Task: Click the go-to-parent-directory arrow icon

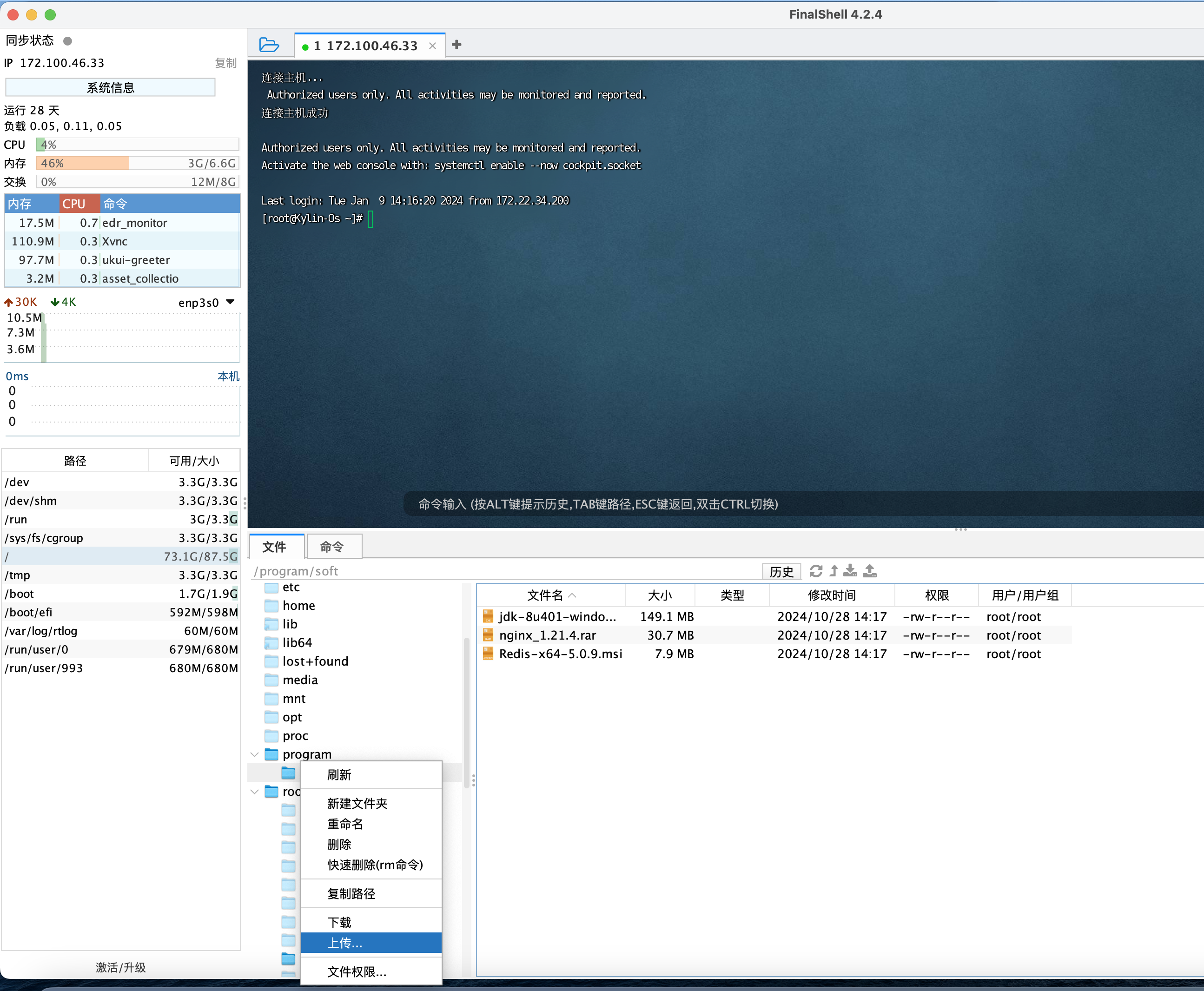Action: (834, 571)
